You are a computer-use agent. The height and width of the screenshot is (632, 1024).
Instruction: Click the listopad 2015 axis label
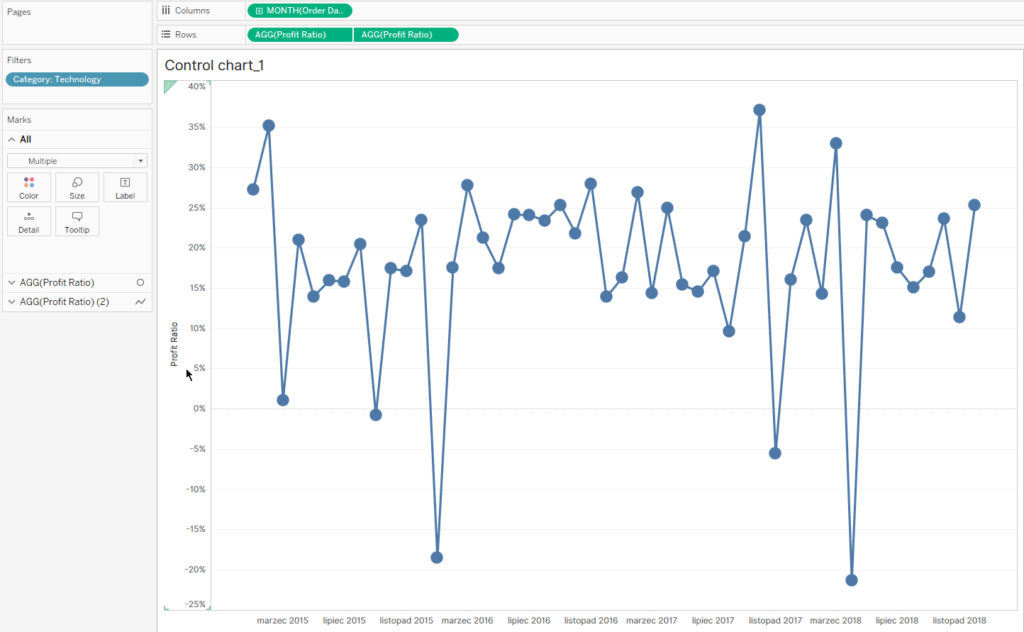406,620
